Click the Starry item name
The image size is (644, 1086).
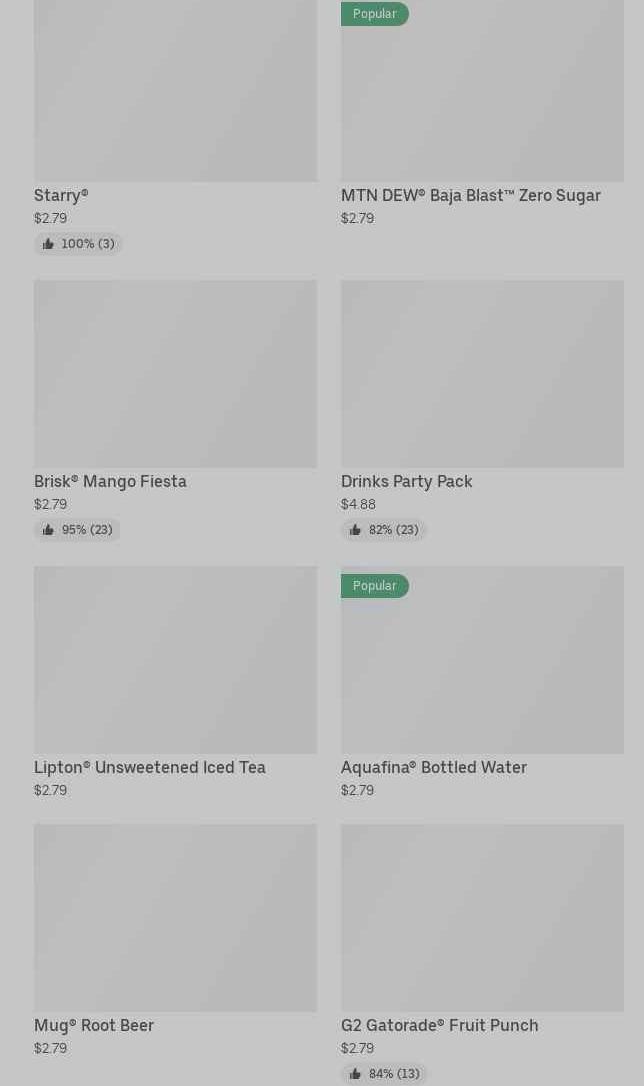point(61,195)
